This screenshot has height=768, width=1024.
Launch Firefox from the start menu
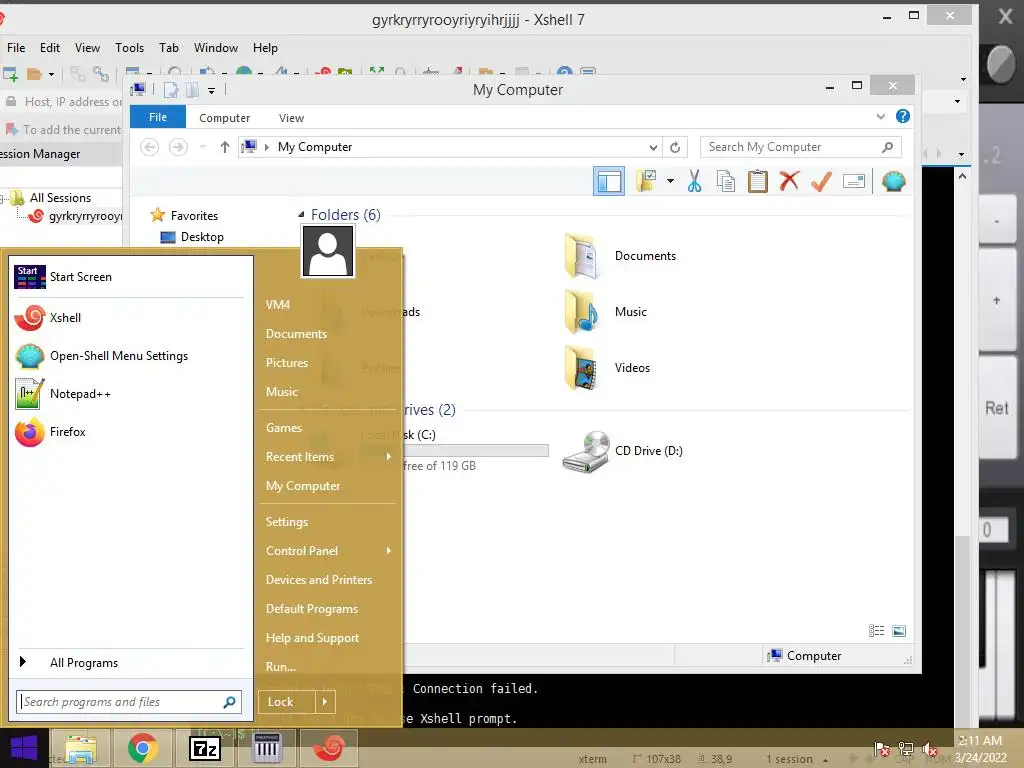tap(129, 432)
